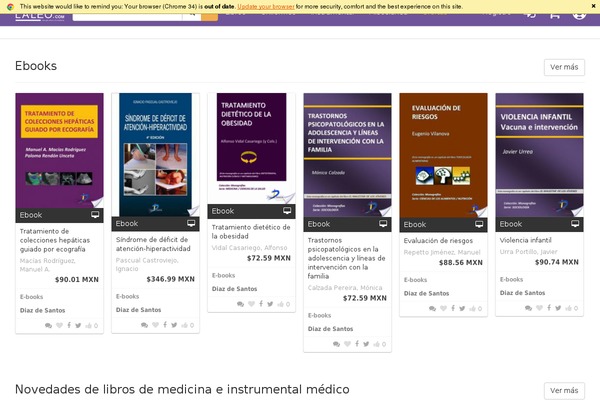The width and height of the screenshot is (600, 400).
Task: Open author Repetto Jiménez, Manuel
Action: coord(442,253)
